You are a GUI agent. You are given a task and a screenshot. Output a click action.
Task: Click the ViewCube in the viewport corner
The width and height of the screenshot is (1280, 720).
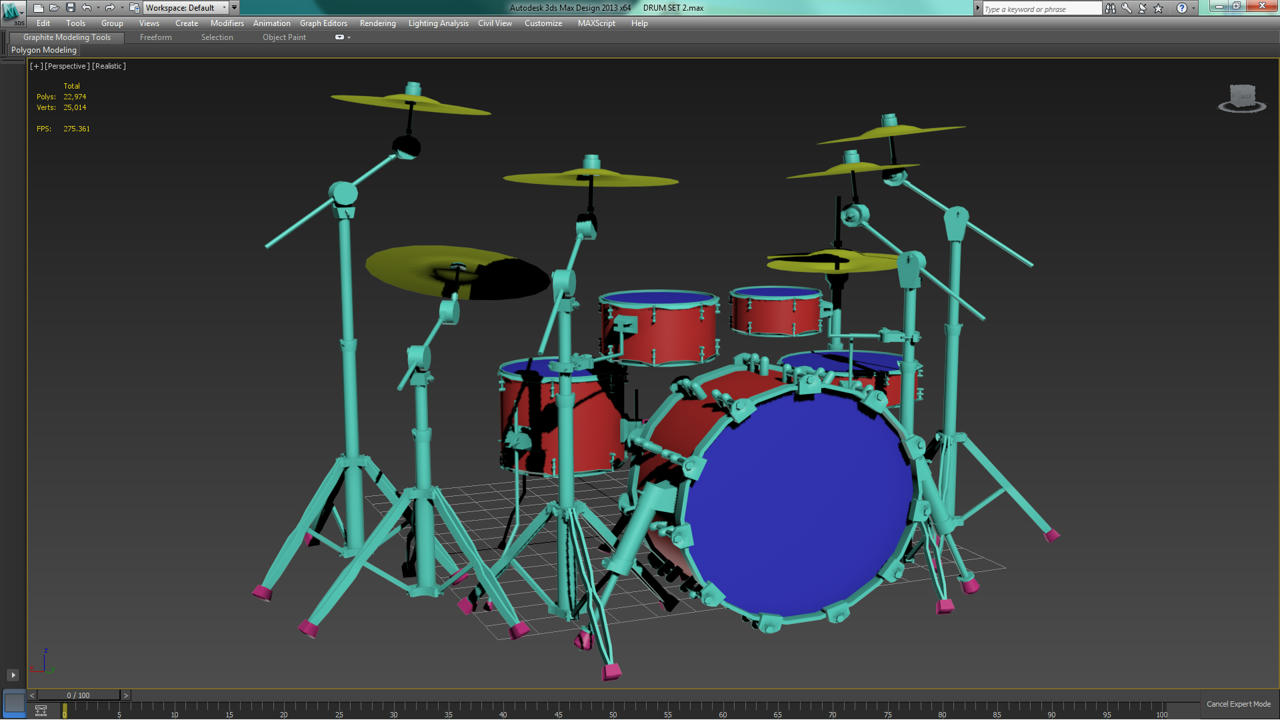1242,98
